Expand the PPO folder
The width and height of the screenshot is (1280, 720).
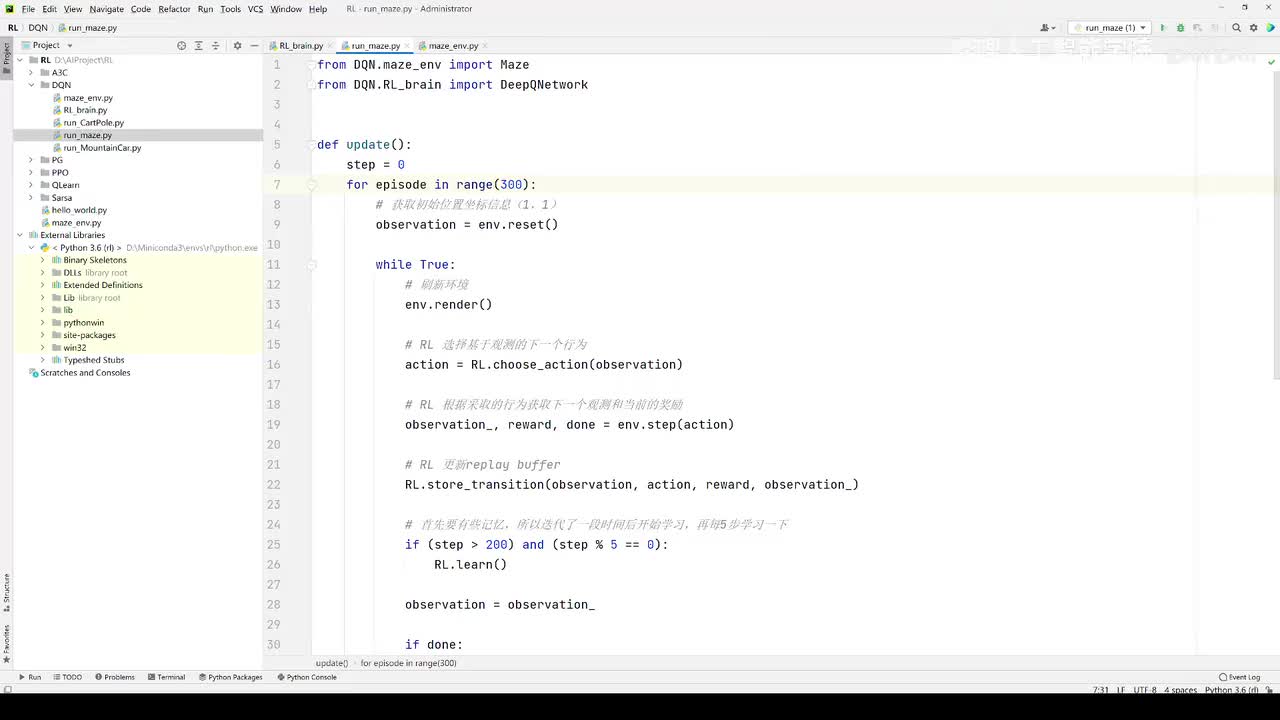pyautogui.click(x=31, y=173)
